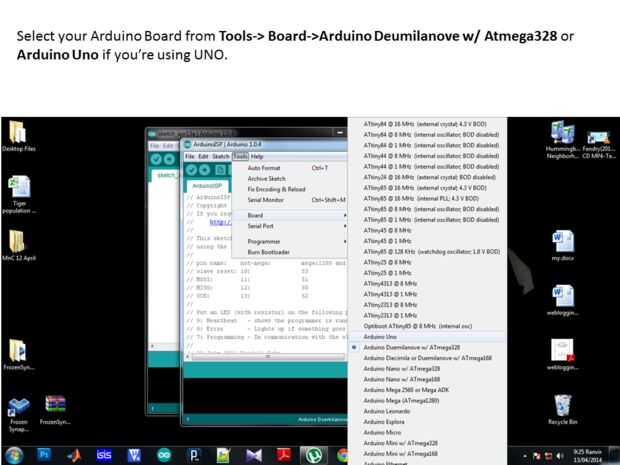This screenshot has width=620, height=465.
Task: Expand the Board submenu
Action: [289, 215]
